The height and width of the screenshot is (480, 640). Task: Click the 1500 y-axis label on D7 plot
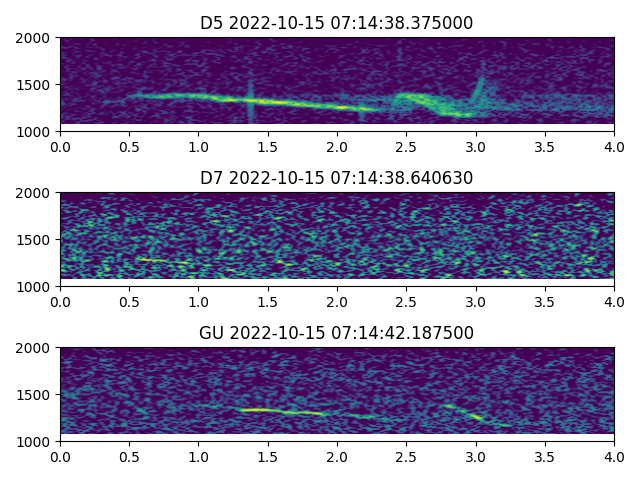(36, 240)
